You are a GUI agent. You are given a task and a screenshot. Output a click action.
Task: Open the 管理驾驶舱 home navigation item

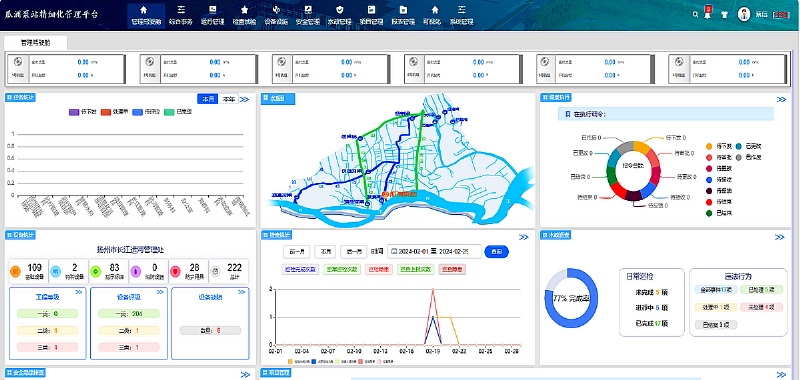(146, 15)
